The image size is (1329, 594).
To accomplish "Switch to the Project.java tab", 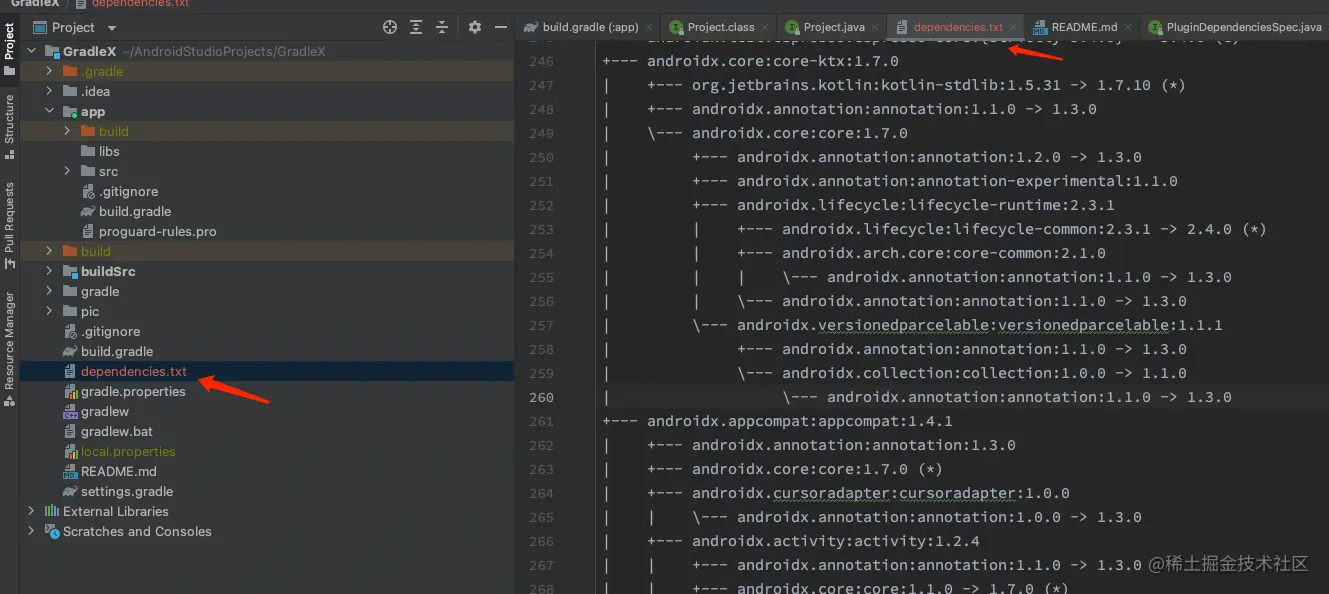I will (833, 27).
